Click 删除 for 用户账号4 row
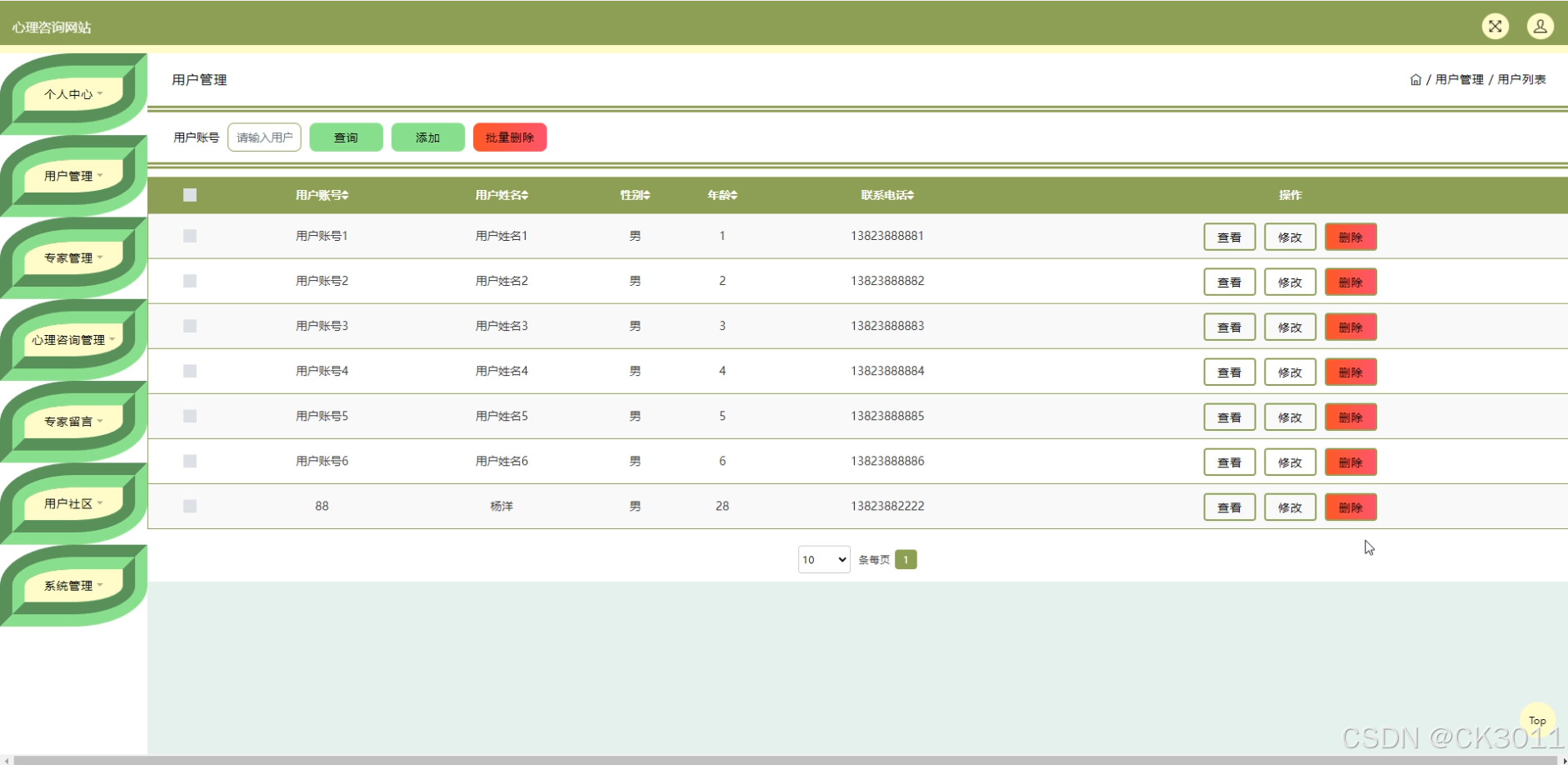 1351,372
